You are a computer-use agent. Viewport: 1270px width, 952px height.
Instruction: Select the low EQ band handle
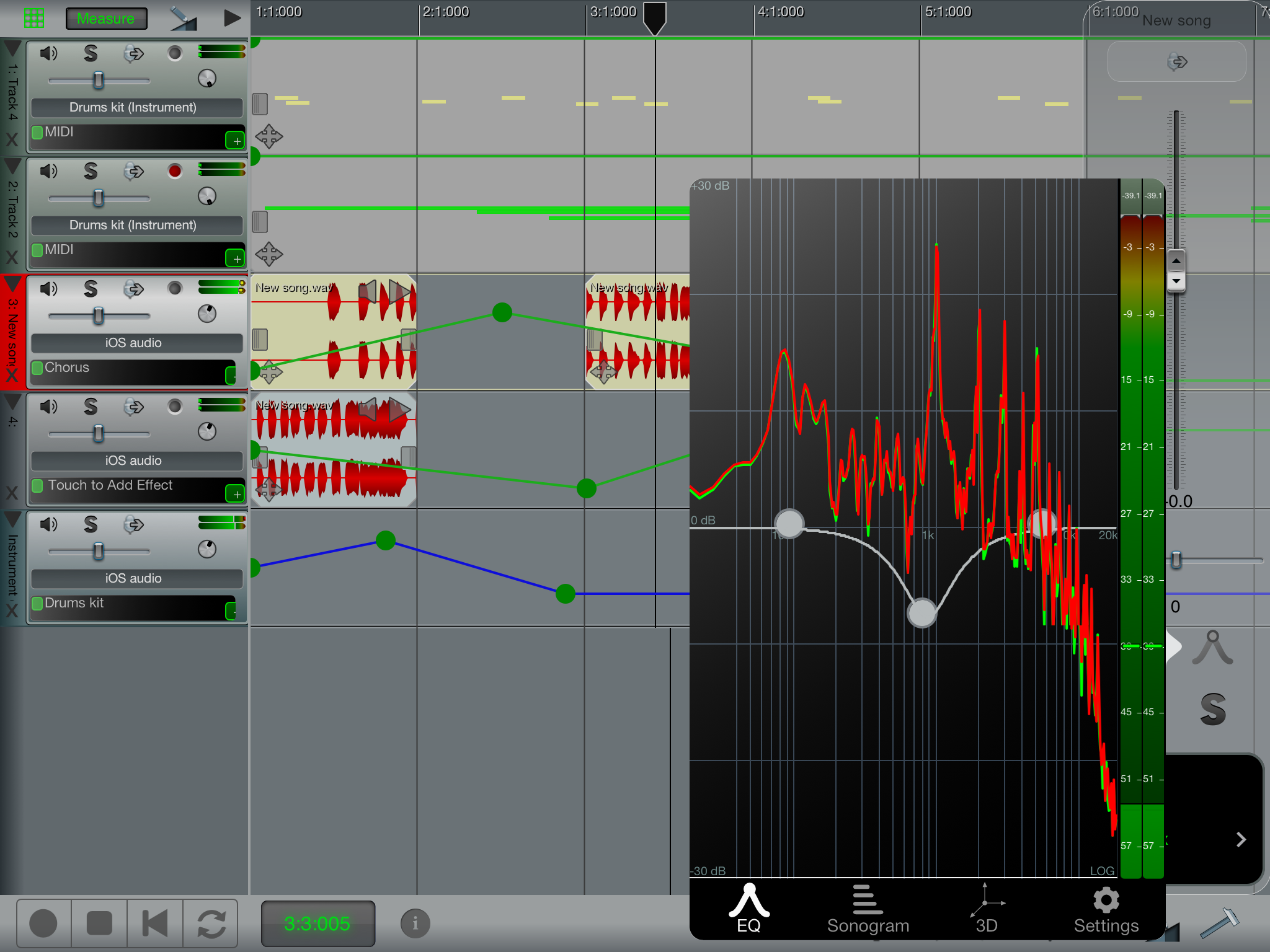click(x=789, y=524)
